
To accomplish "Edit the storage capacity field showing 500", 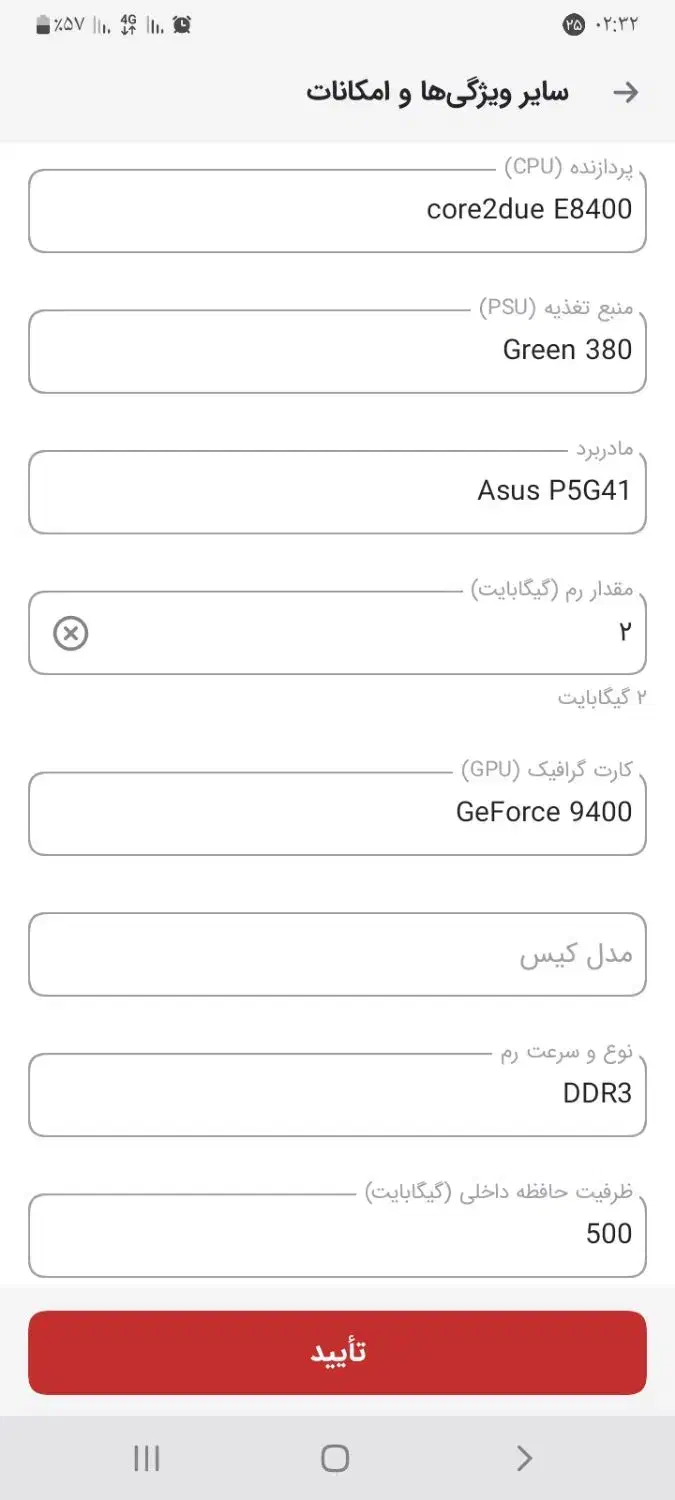I will click(x=337, y=1234).
